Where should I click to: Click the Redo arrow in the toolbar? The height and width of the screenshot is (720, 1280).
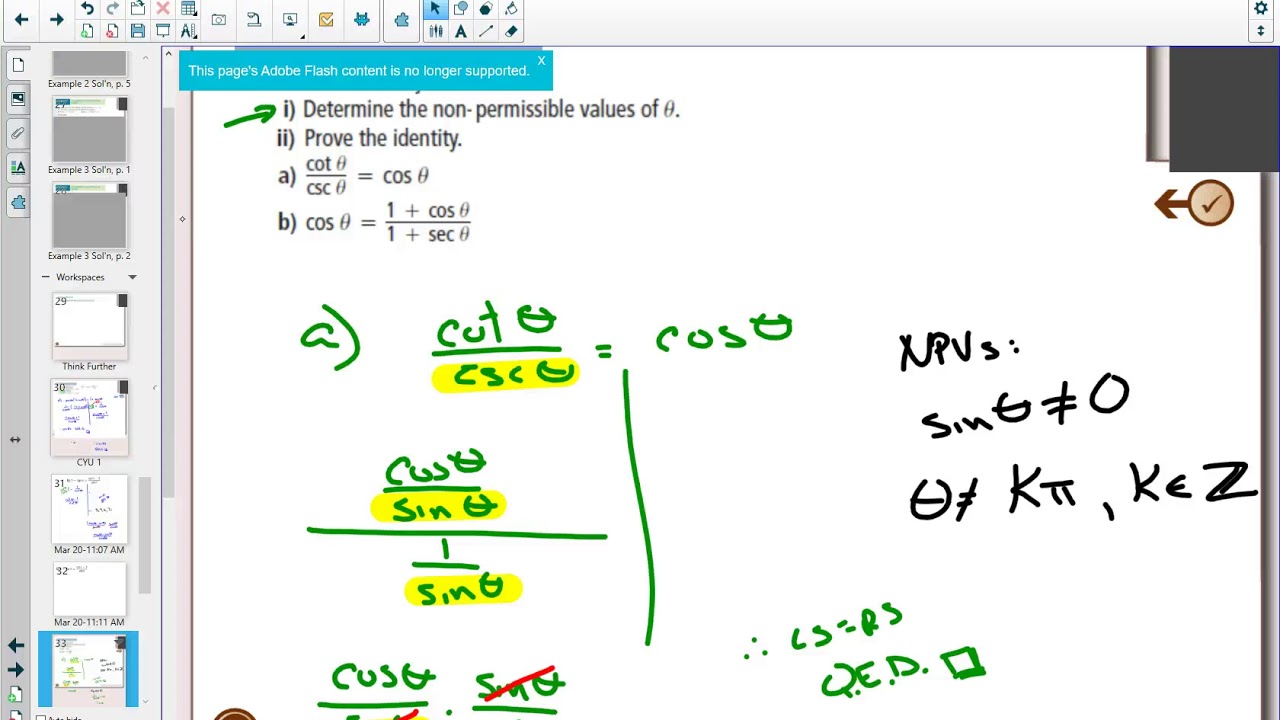point(112,9)
